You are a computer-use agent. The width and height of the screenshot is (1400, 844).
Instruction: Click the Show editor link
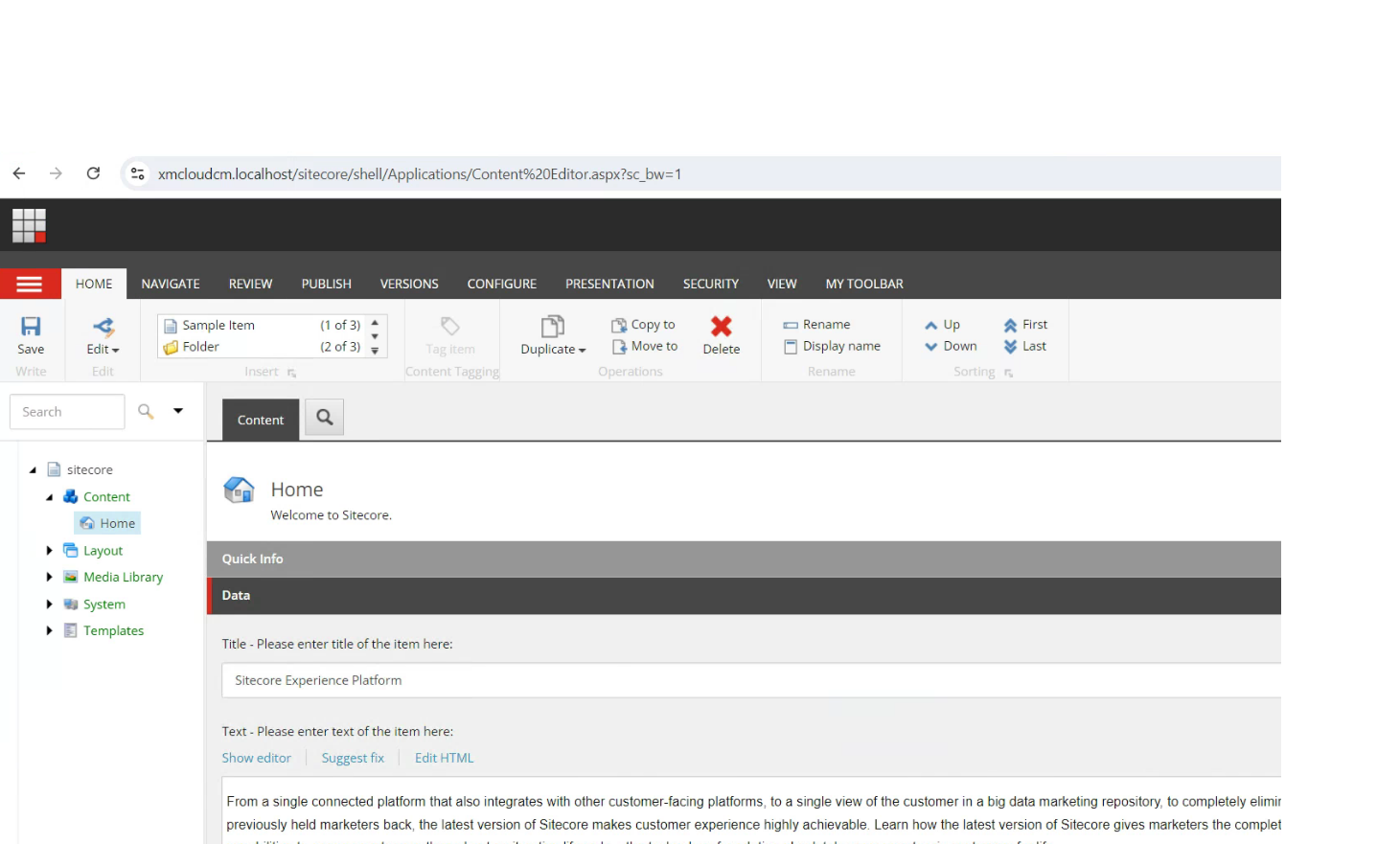[256, 758]
